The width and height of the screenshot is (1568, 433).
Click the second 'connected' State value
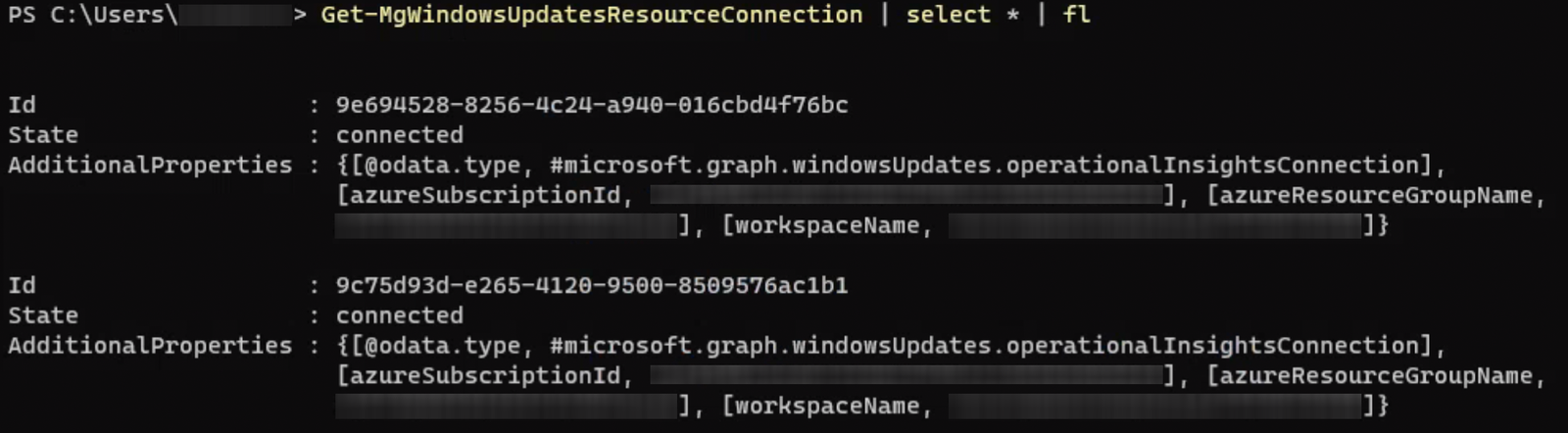pos(400,315)
